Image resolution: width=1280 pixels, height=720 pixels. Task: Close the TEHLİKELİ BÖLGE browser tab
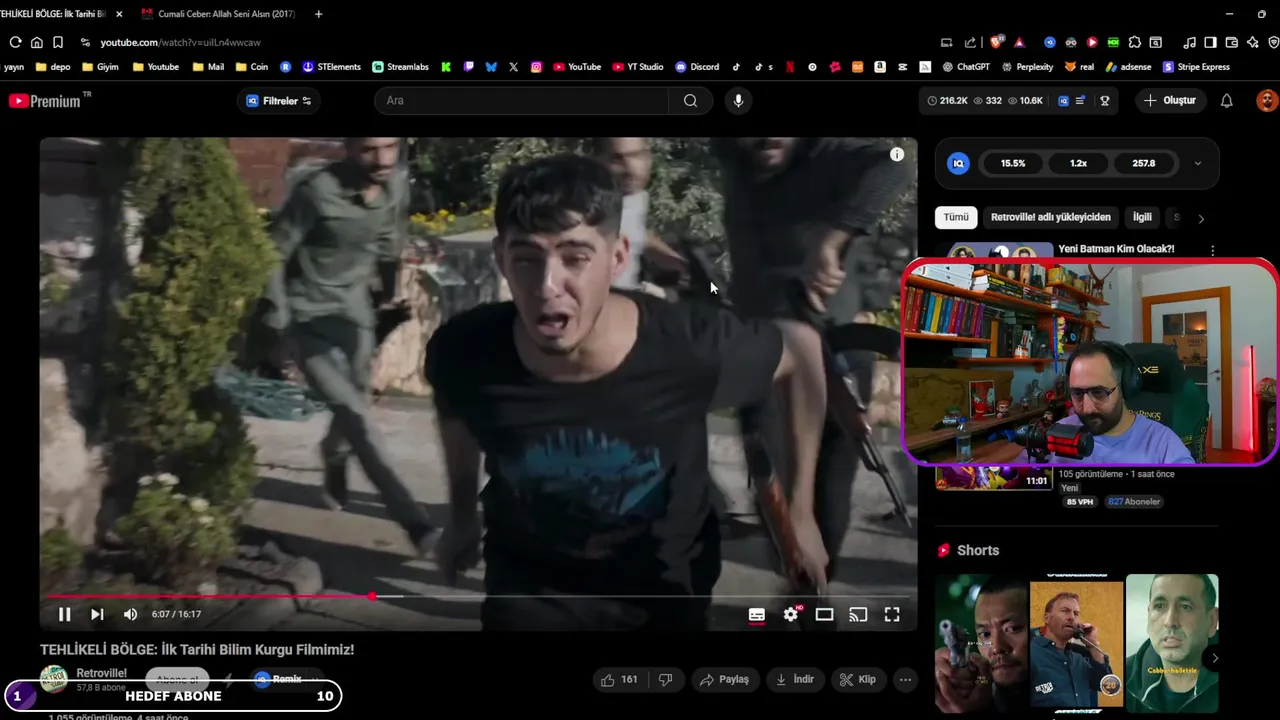119,14
